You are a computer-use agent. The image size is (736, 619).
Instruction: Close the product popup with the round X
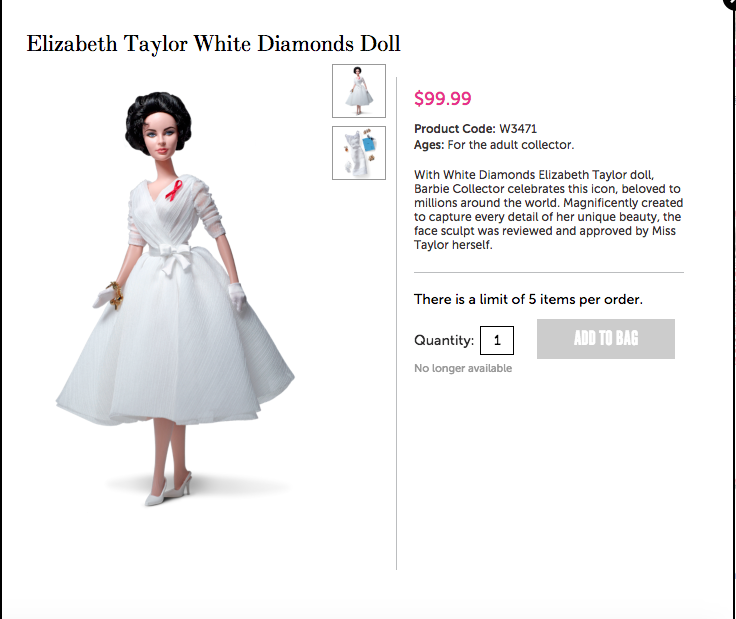[x=731, y=3]
